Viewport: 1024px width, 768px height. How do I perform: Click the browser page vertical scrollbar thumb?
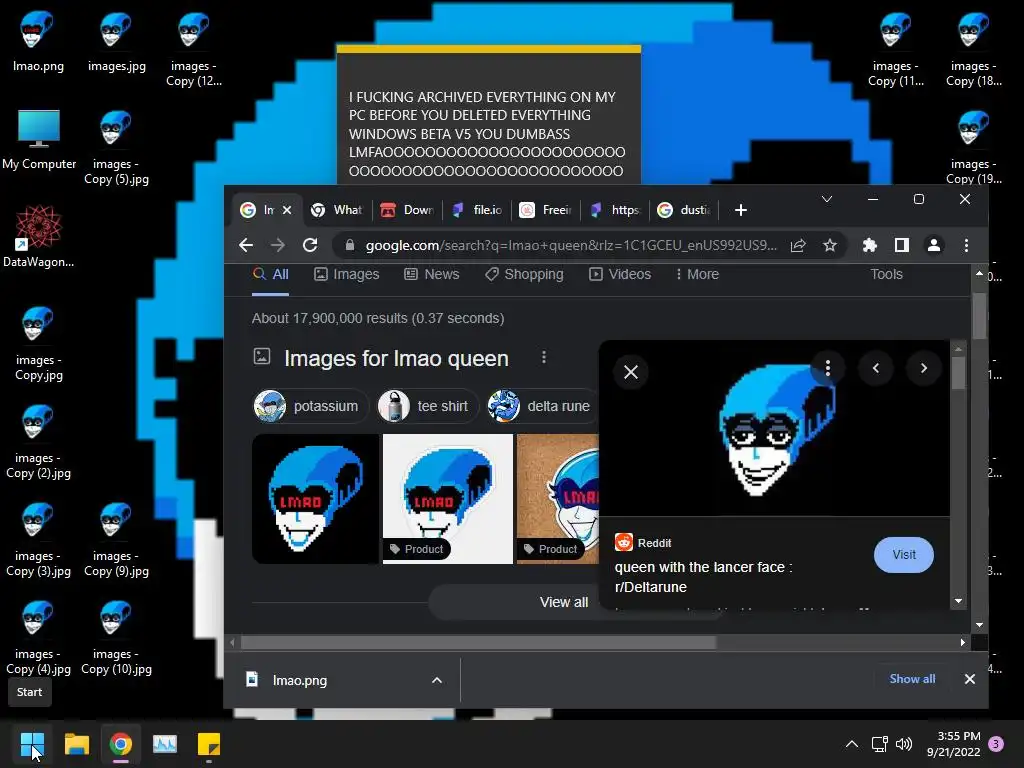[979, 316]
